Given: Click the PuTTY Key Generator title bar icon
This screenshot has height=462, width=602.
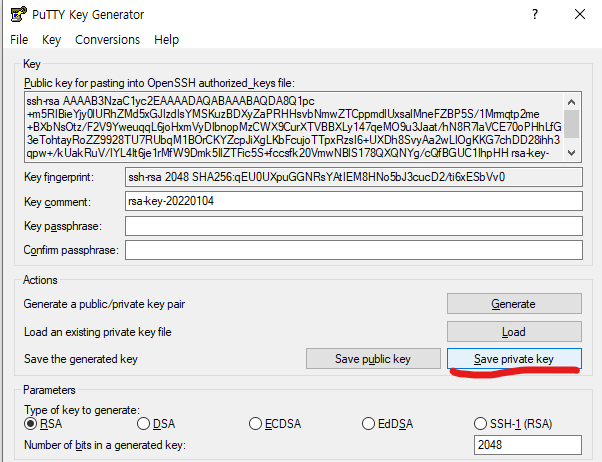Looking at the screenshot, I should point(18,14).
